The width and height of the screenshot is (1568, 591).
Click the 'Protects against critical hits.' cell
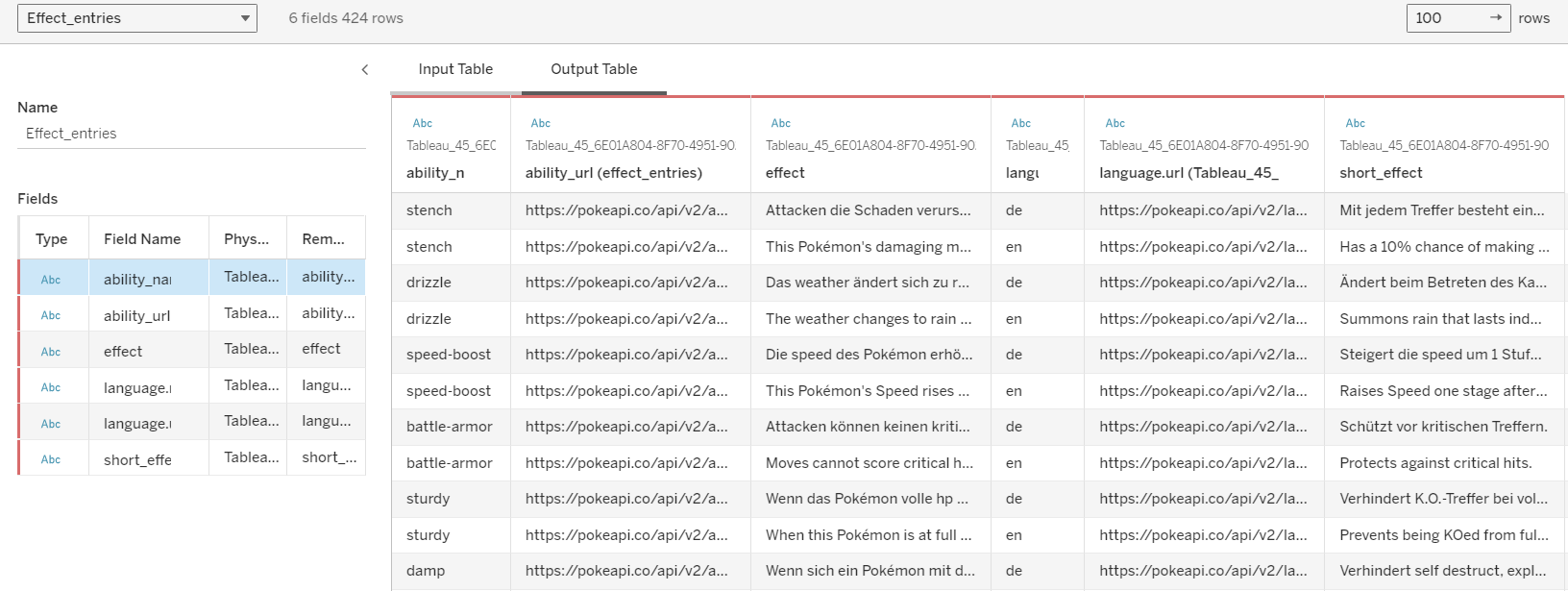[1435, 463]
